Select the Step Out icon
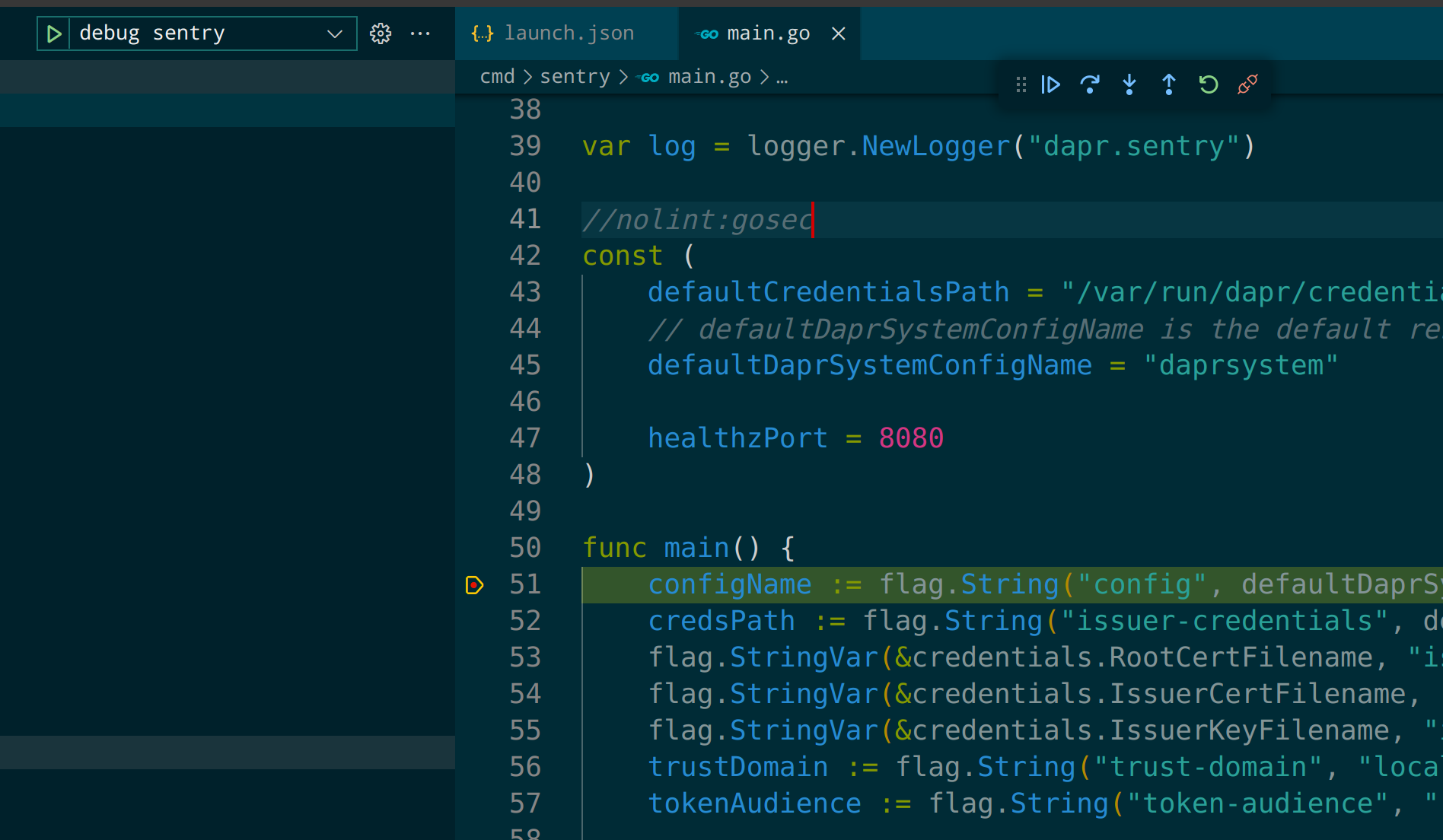Screen dimensions: 1443x840 point(1168,84)
